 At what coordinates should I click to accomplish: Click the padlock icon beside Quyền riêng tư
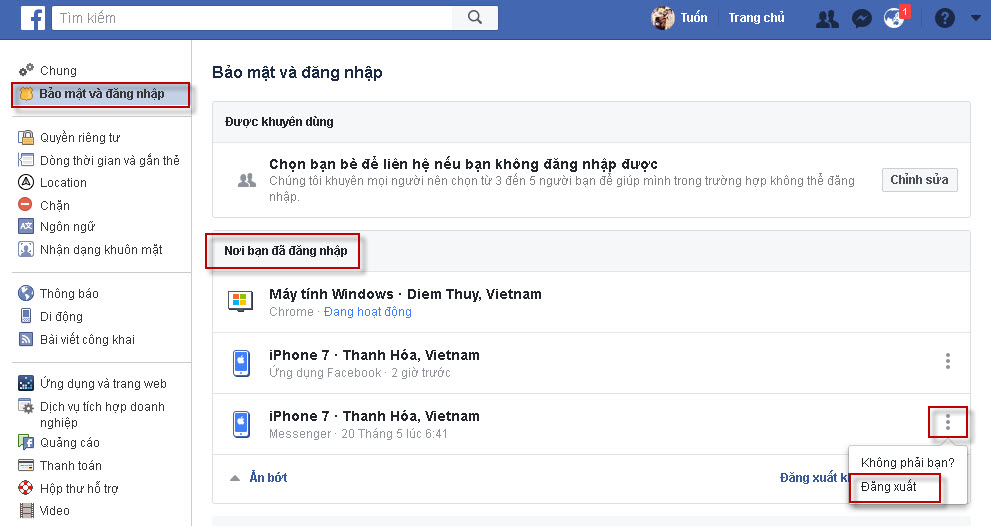pyautogui.click(x=26, y=137)
